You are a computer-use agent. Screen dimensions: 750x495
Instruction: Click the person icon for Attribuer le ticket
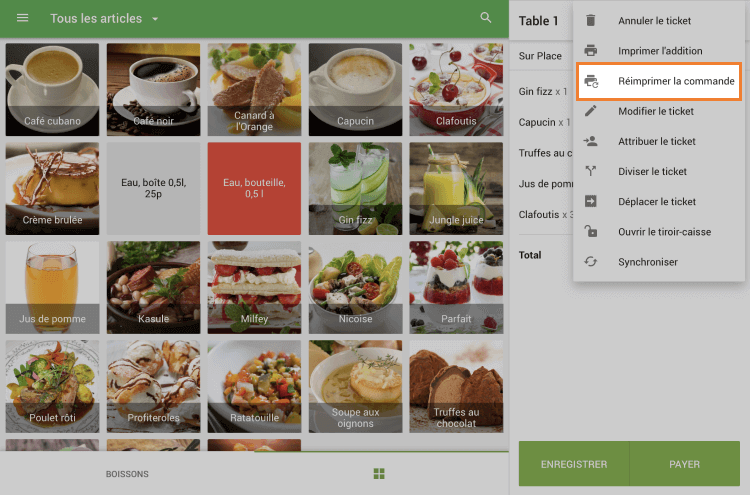[x=591, y=141]
